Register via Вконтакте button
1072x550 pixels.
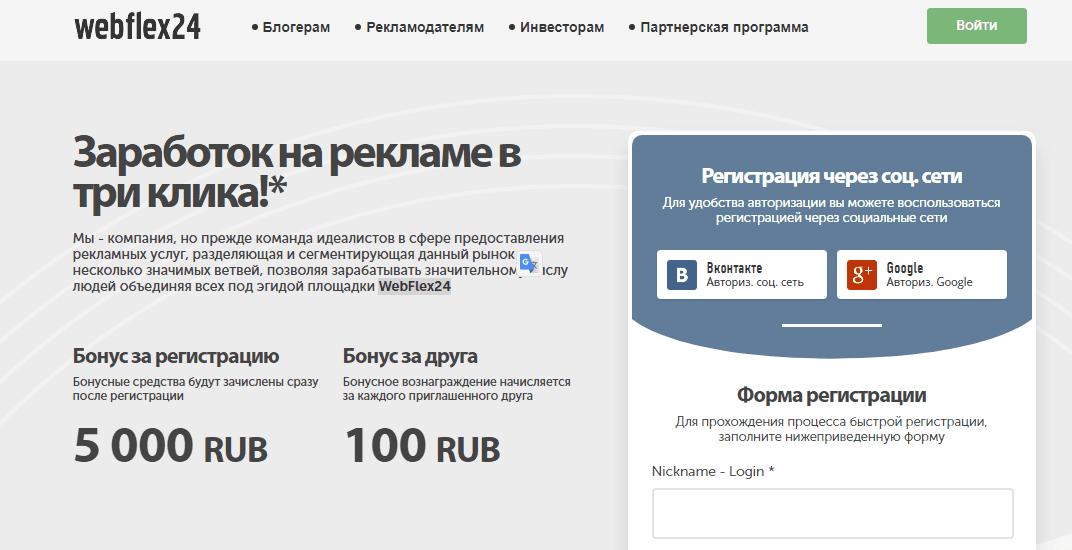point(742,274)
